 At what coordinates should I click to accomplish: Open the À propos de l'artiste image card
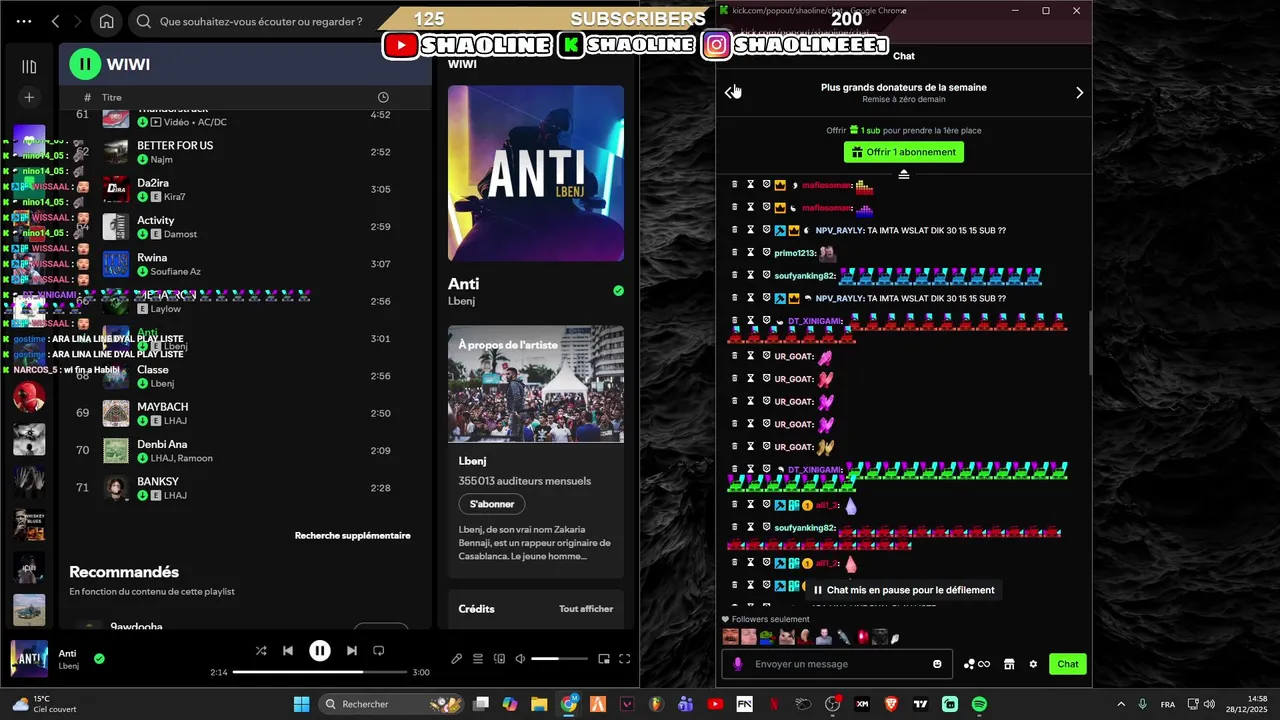pos(536,384)
